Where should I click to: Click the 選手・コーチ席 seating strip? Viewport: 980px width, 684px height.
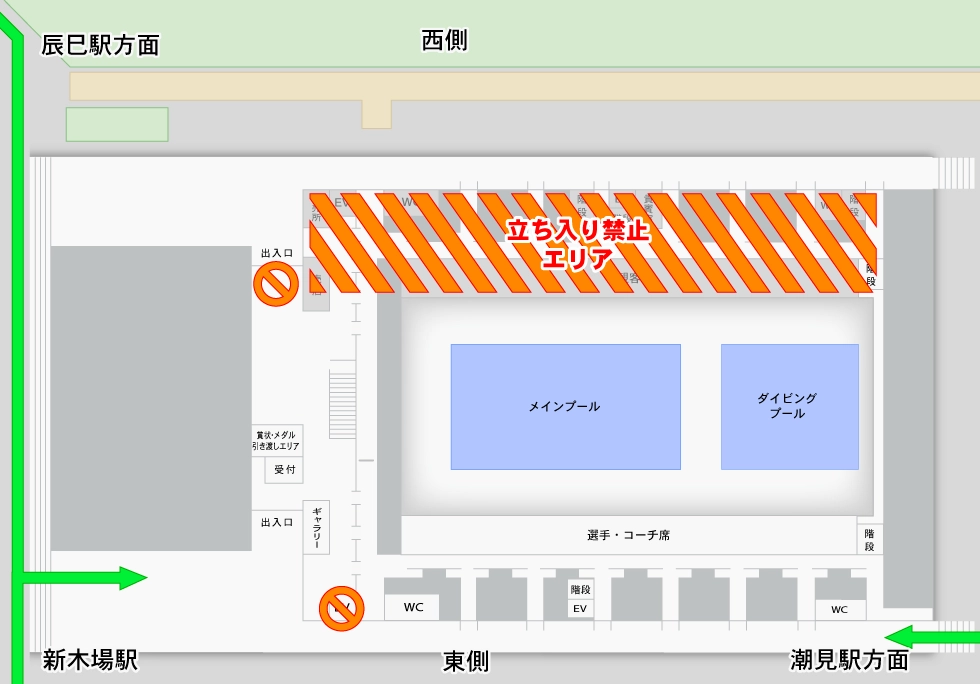coord(628,535)
